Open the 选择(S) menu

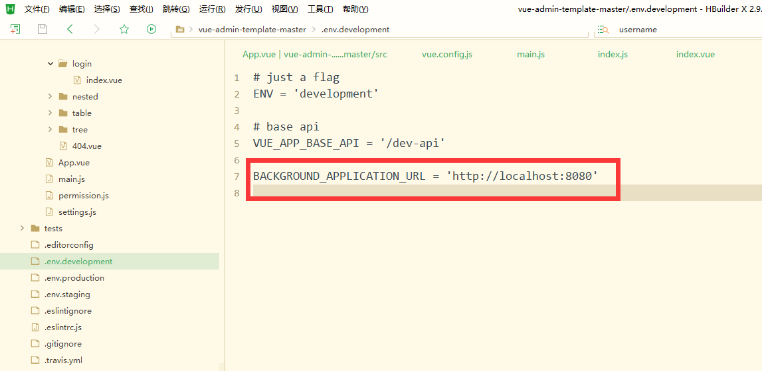coord(107,9)
